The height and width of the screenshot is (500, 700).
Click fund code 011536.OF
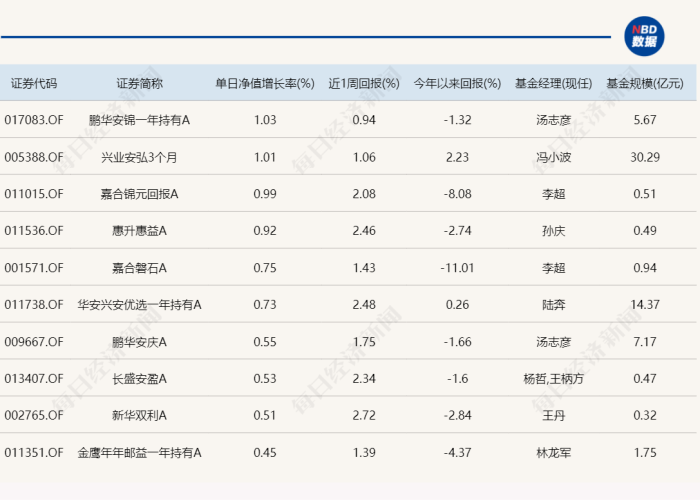pos(34,231)
